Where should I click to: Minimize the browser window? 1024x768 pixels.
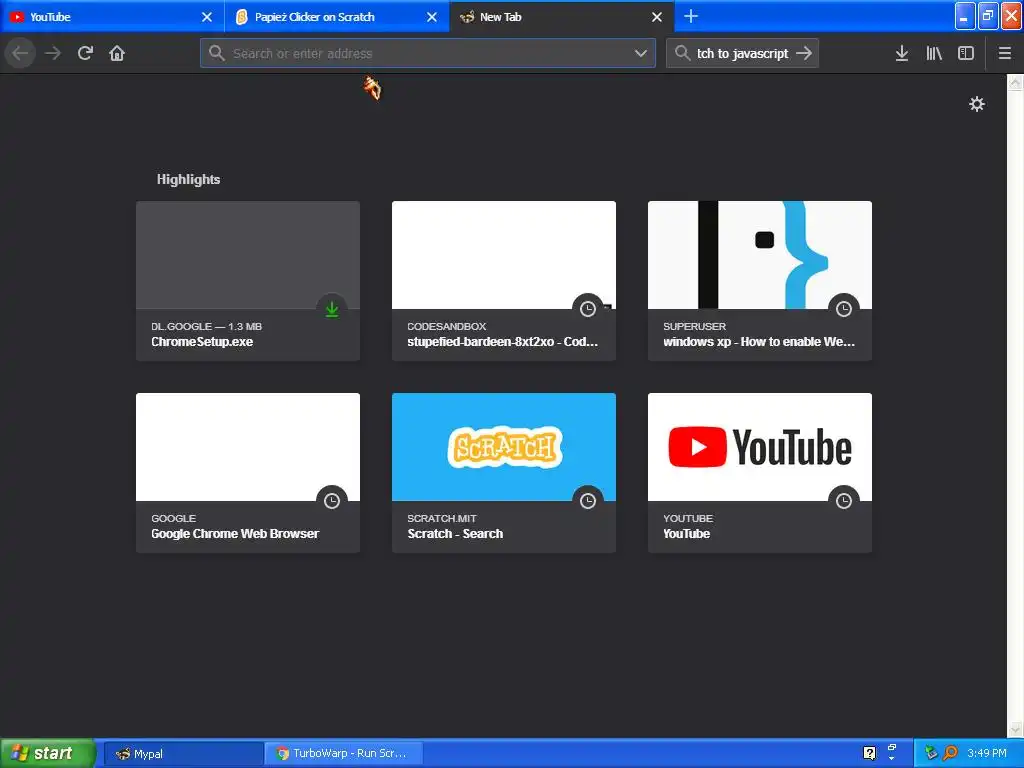(965, 16)
